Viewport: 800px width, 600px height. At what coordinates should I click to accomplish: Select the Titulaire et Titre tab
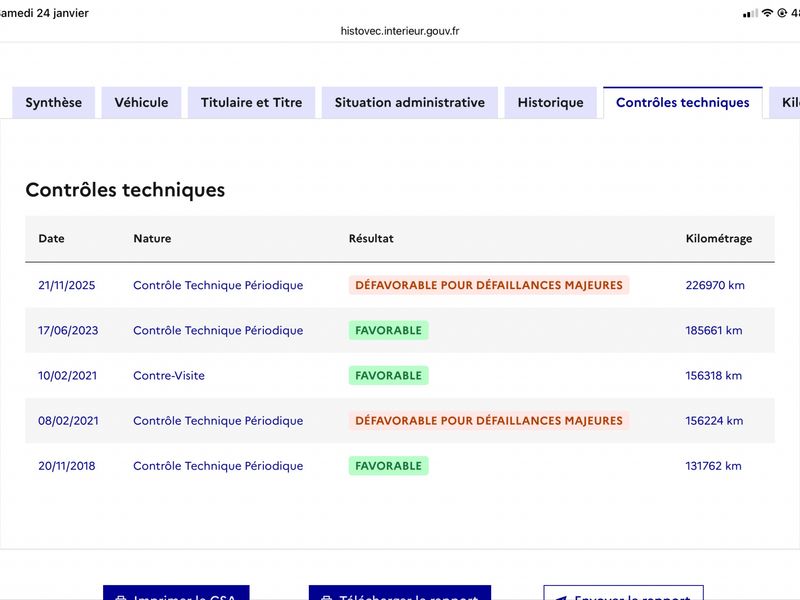pyautogui.click(x=251, y=103)
